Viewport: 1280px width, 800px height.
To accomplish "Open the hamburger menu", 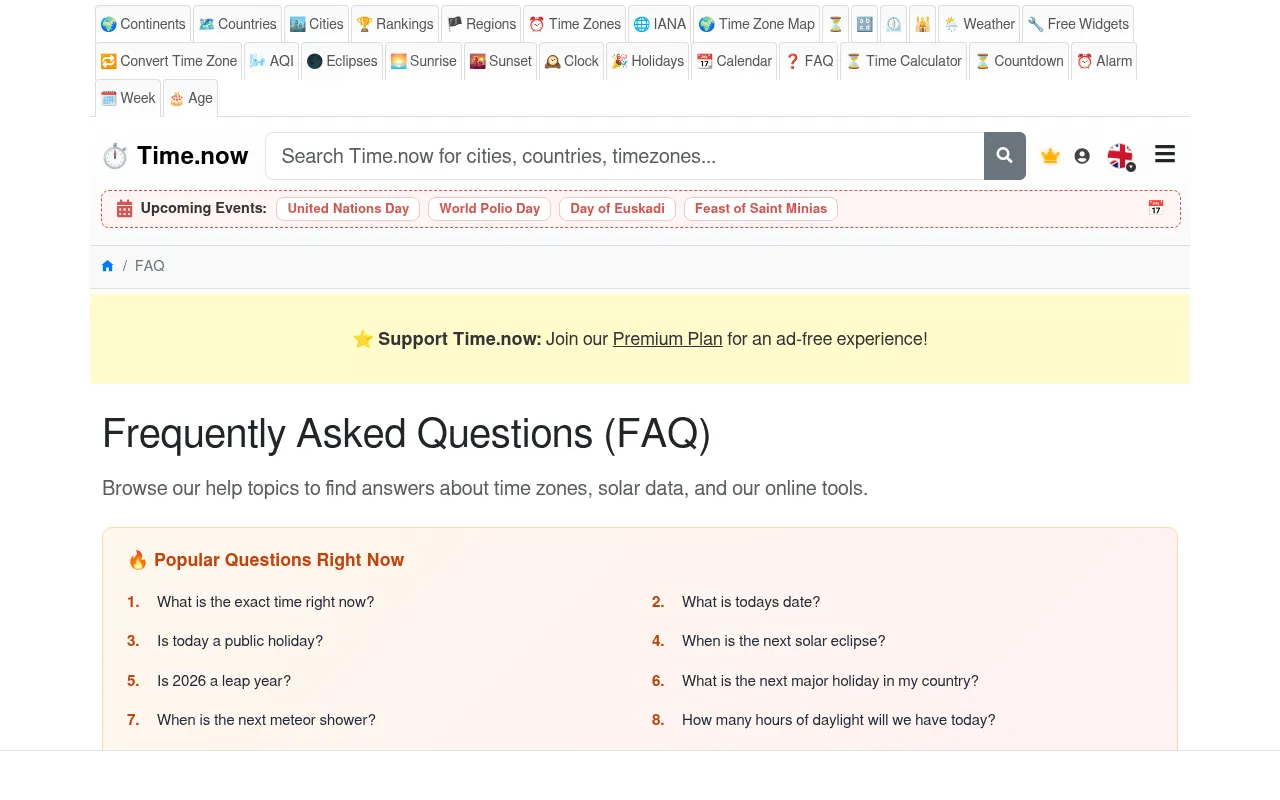I will (x=1165, y=154).
